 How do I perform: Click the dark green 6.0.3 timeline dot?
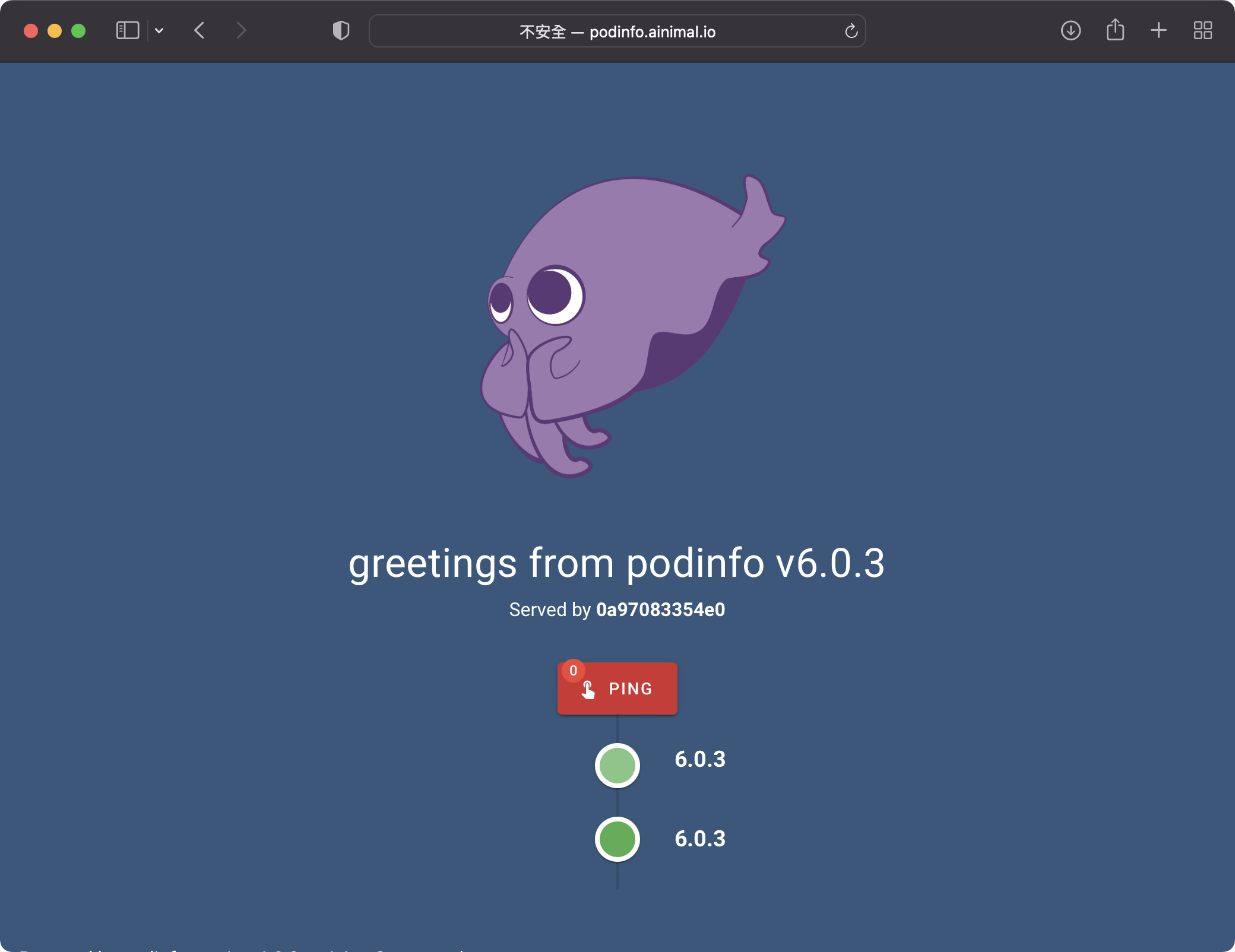click(617, 839)
